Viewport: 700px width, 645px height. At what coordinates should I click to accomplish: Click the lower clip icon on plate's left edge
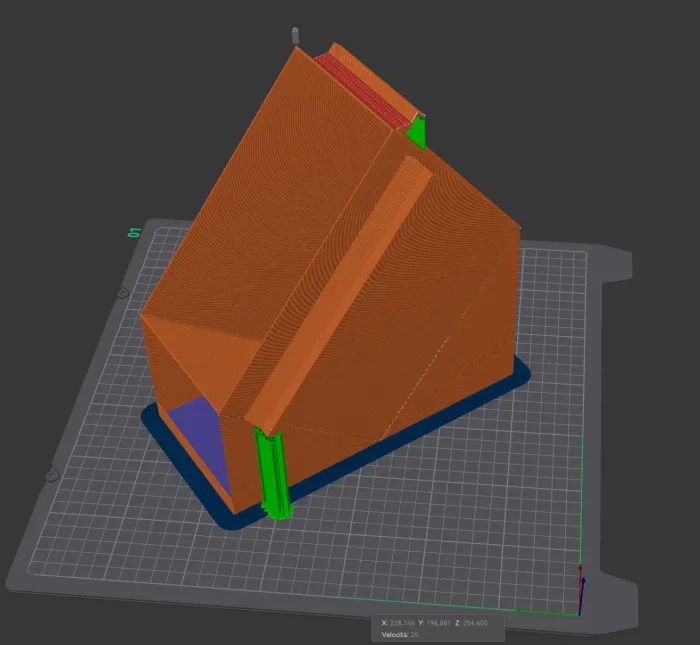[x=51, y=474]
